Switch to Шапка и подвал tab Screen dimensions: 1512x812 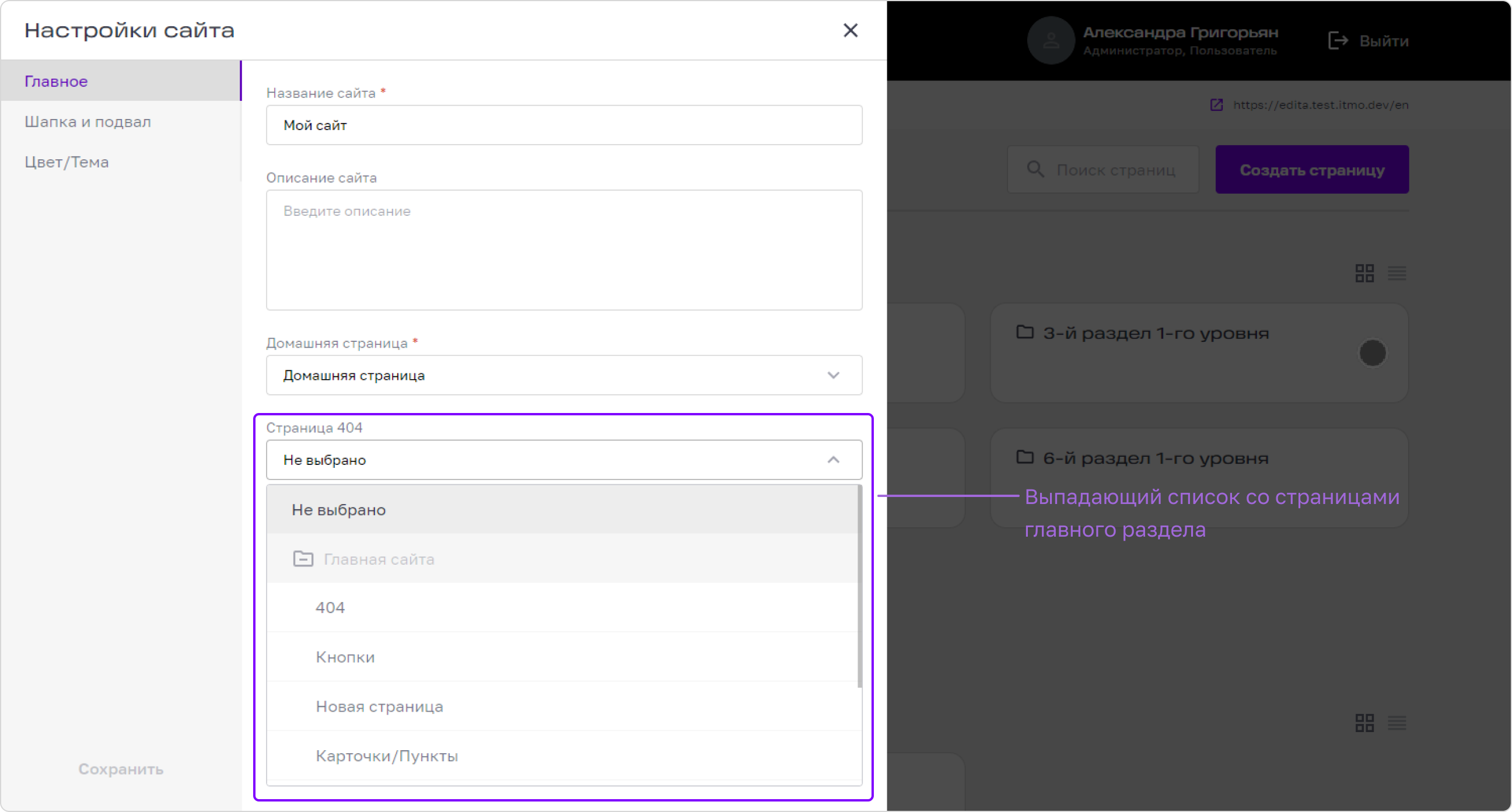point(121,121)
